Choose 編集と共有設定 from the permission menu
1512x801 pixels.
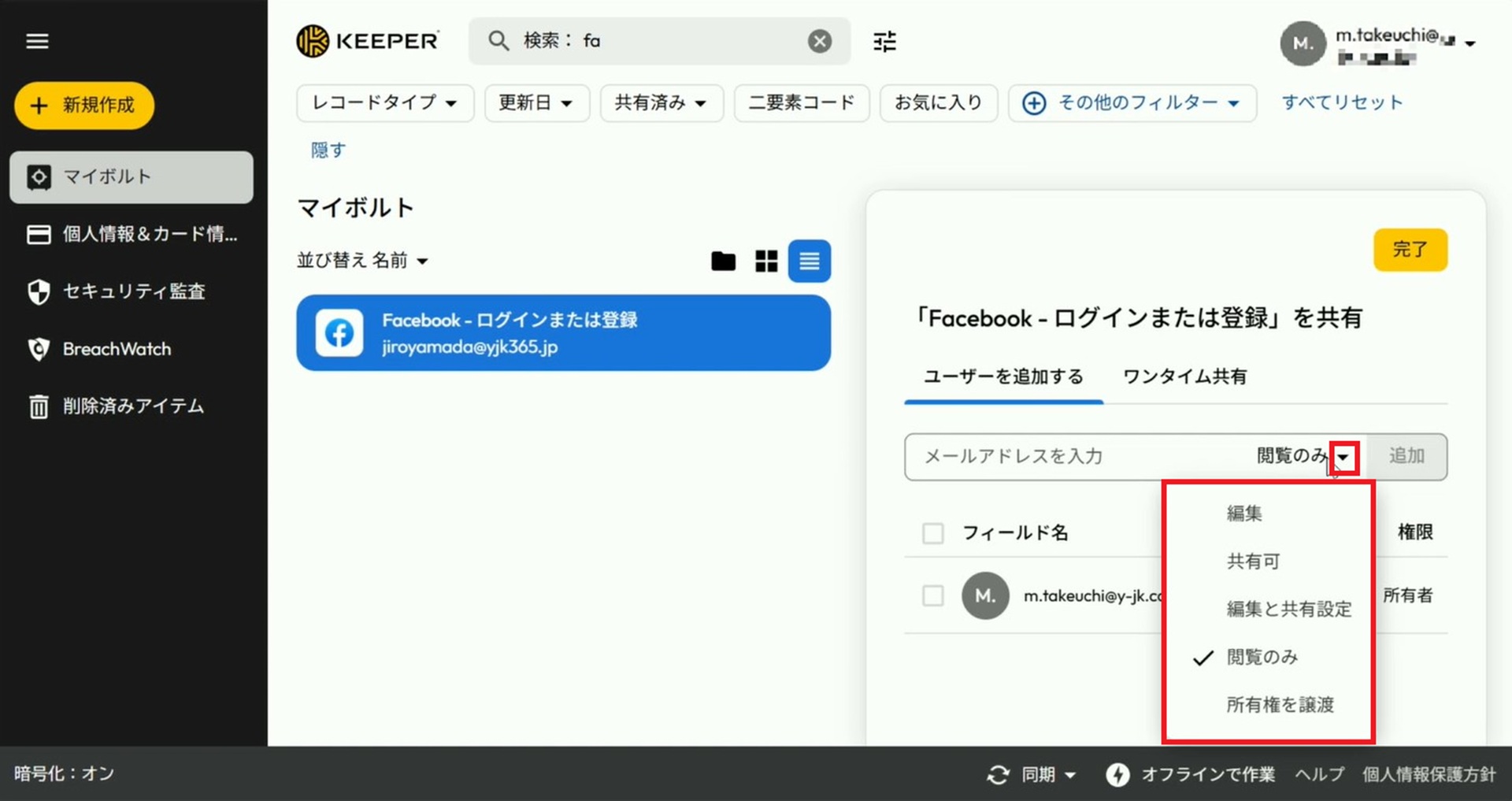pos(1288,609)
